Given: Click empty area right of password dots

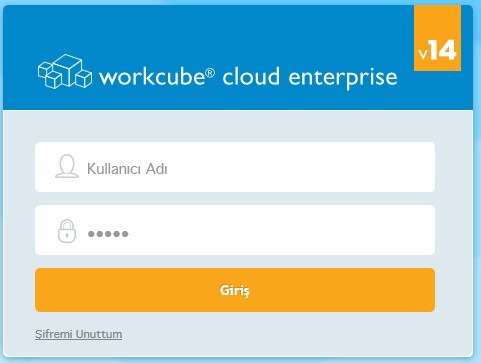Looking at the screenshot, I should pyautogui.click(x=282, y=230).
